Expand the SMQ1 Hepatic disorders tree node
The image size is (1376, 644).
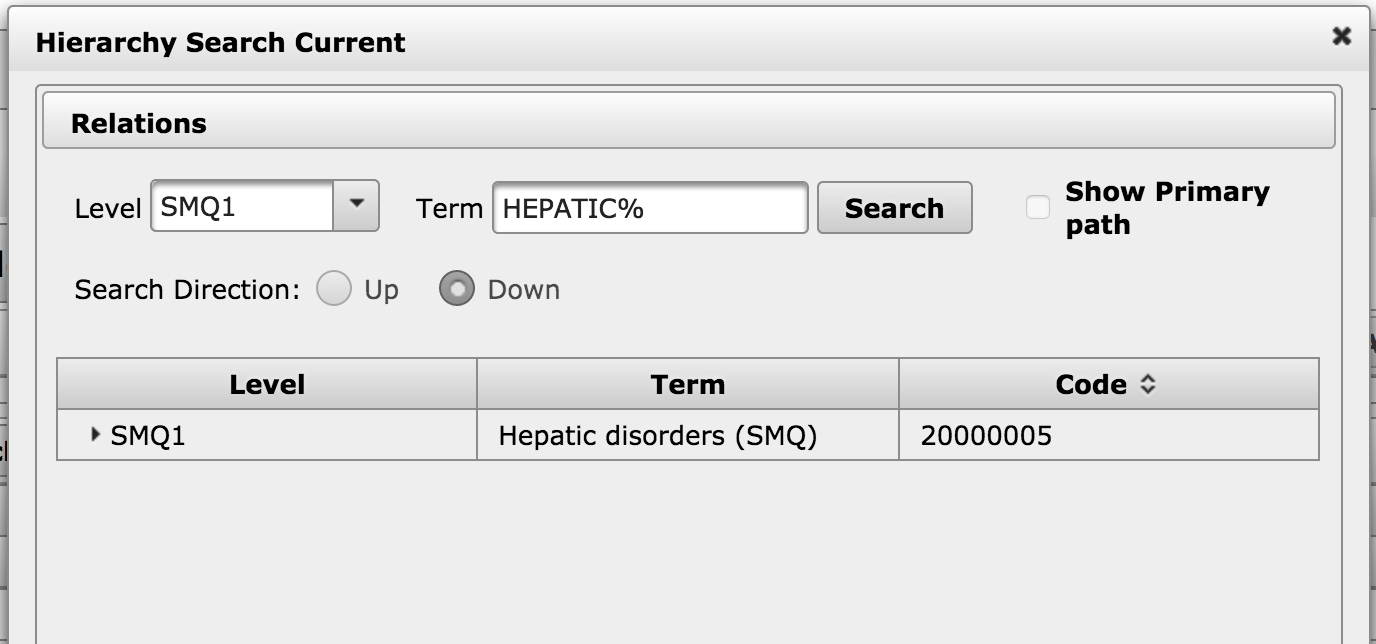coord(94,434)
